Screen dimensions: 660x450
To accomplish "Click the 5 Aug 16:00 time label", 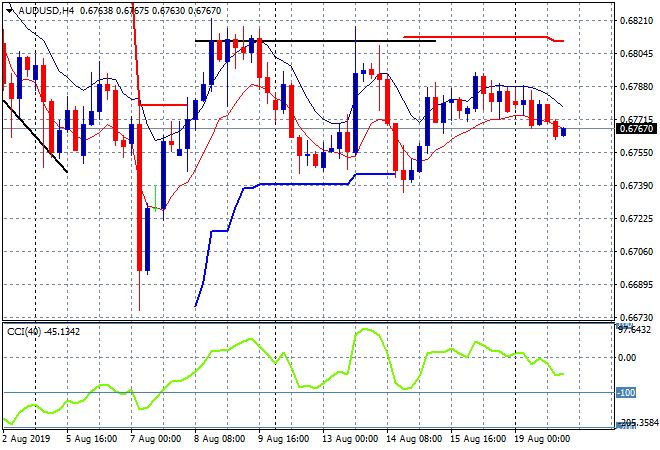I will [x=91, y=439].
